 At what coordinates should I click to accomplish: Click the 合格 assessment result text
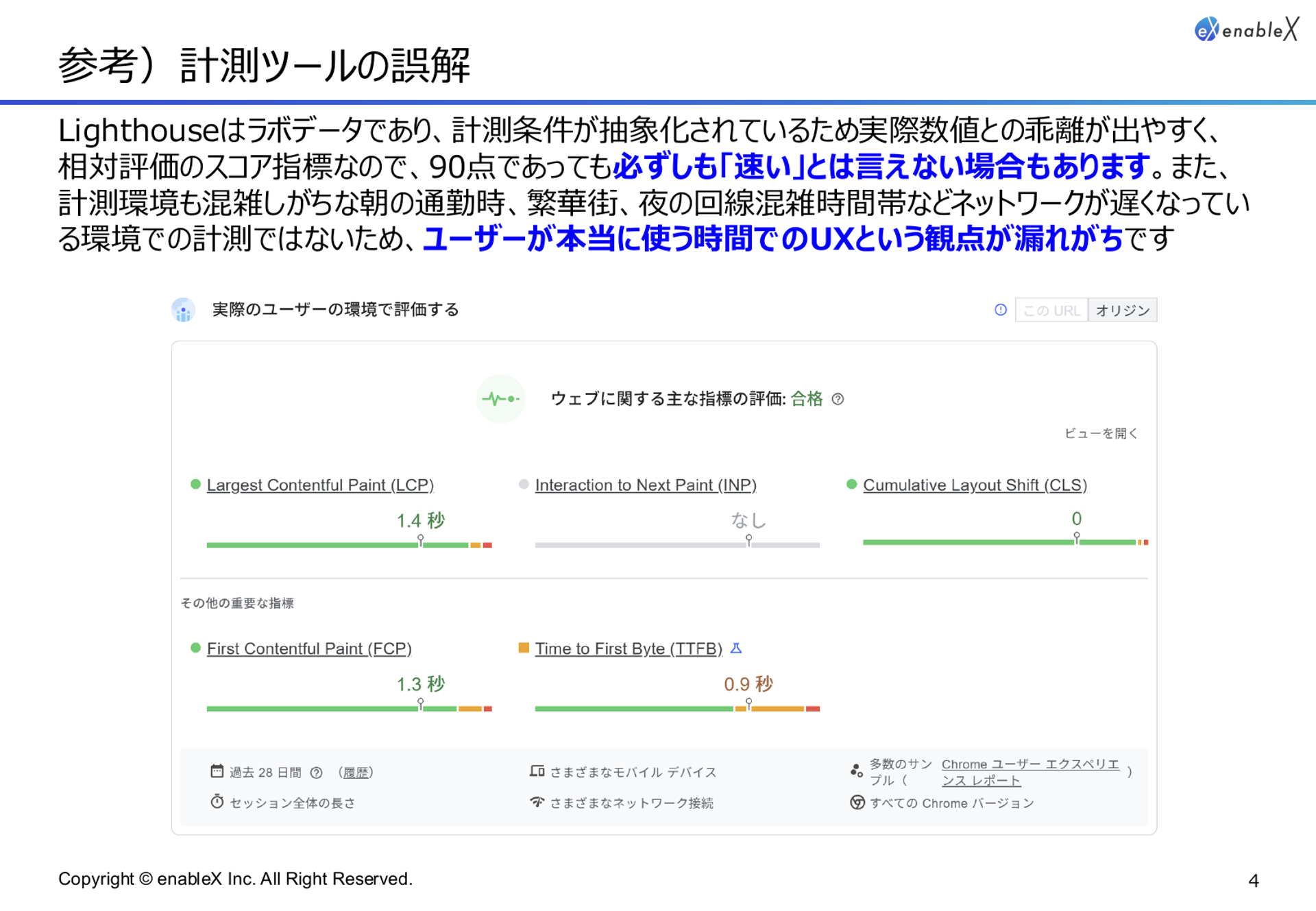pyautogui.click(x=807, y=399)
